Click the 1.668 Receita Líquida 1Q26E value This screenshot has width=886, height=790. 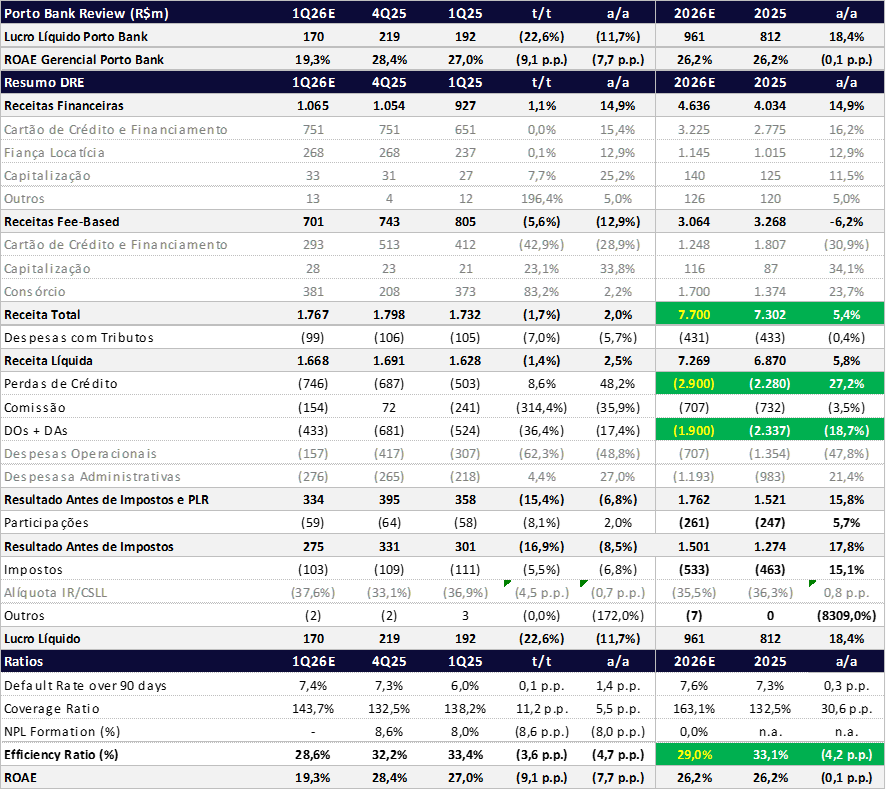pos(313,360)
